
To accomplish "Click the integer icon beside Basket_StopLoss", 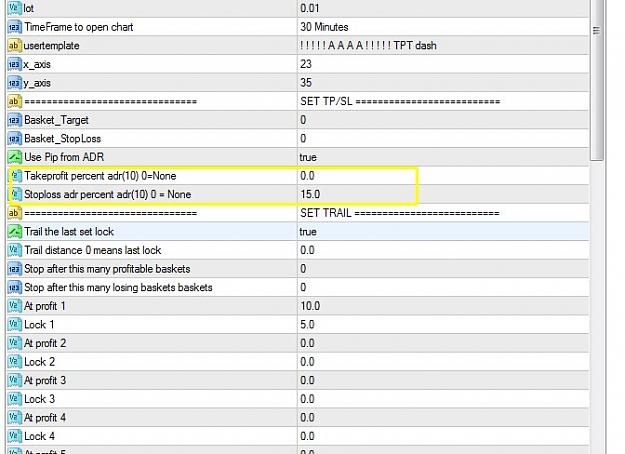I will [x=14, y=139].
